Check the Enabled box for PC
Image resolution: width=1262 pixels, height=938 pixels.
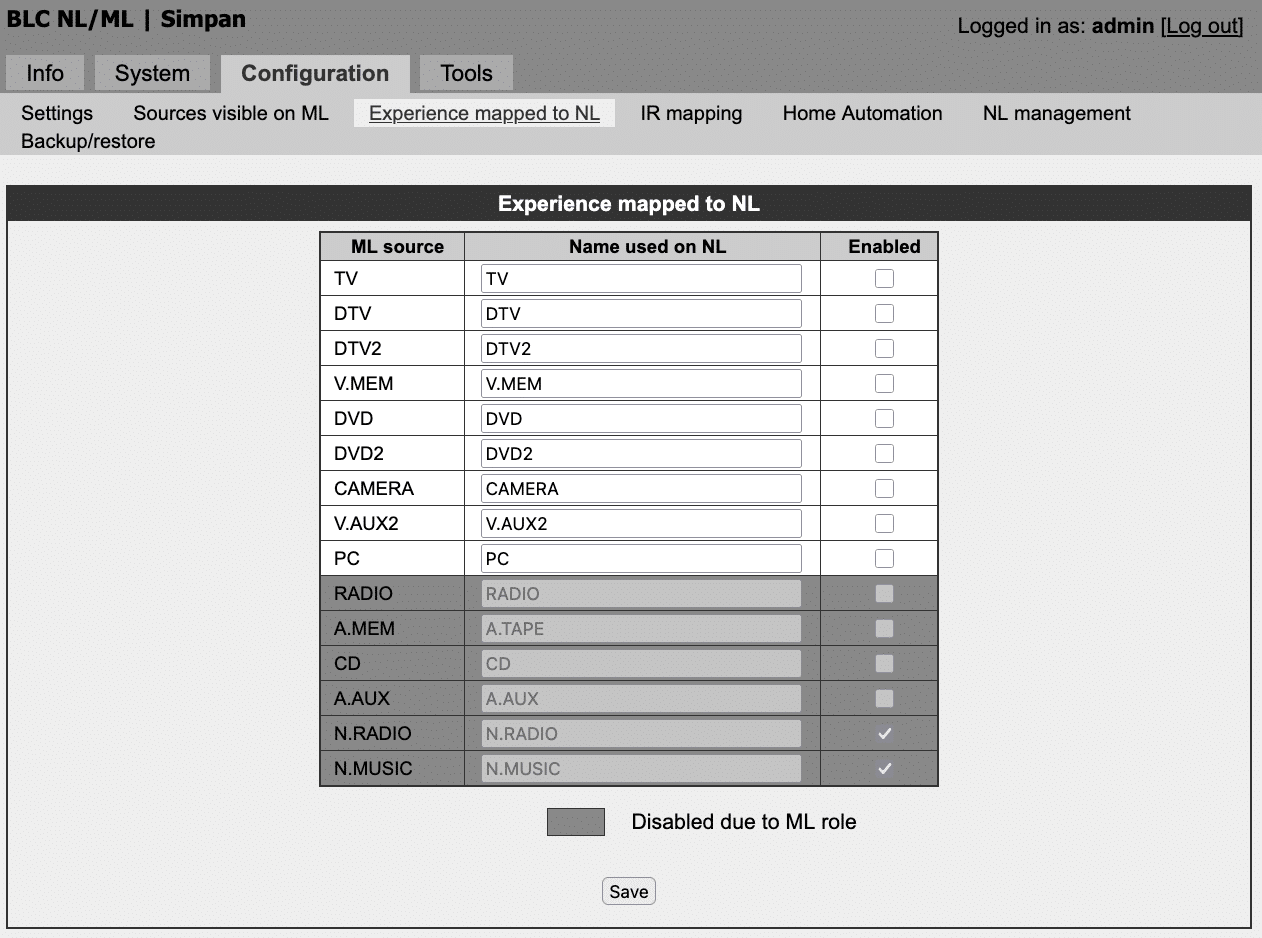coord(884,559)
